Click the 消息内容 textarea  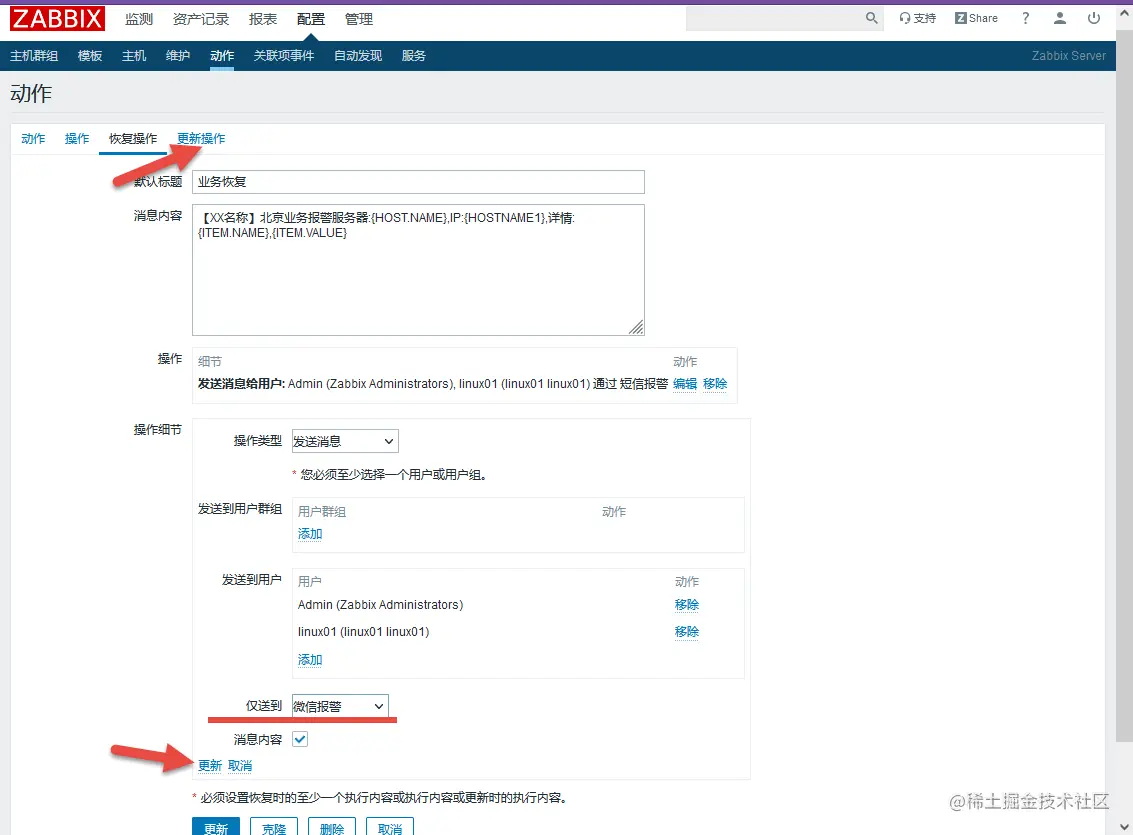tap(418, 270)
